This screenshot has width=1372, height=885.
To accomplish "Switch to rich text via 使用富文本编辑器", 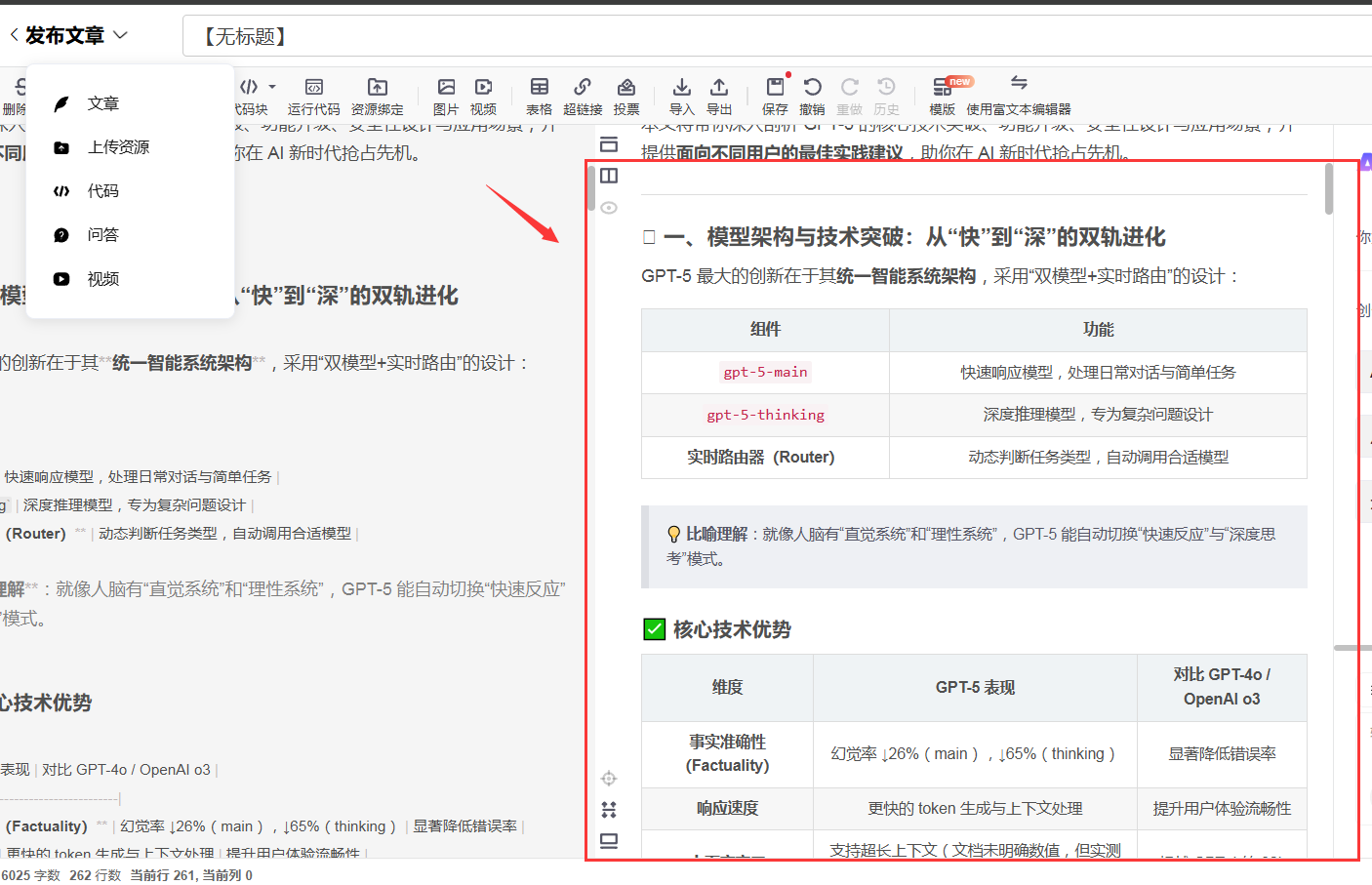I will [x=1019, y=96].
